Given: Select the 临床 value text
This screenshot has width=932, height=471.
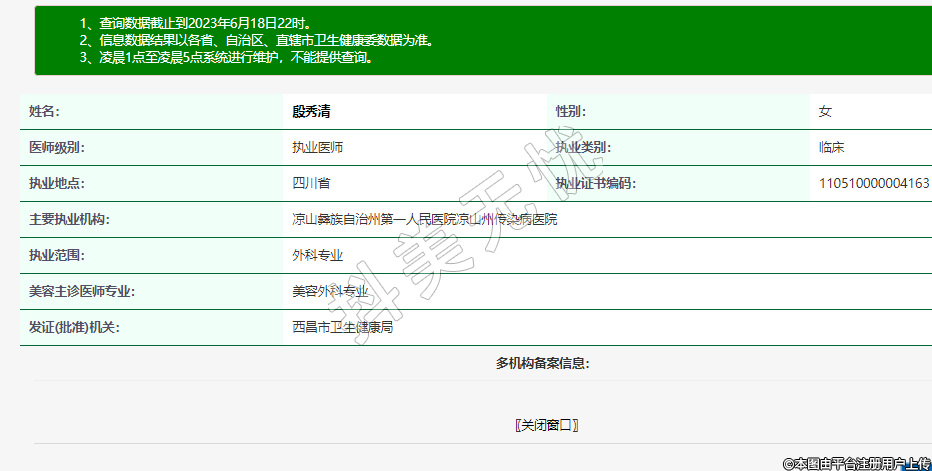Looking at the screenshot, I should click(832, 147).
